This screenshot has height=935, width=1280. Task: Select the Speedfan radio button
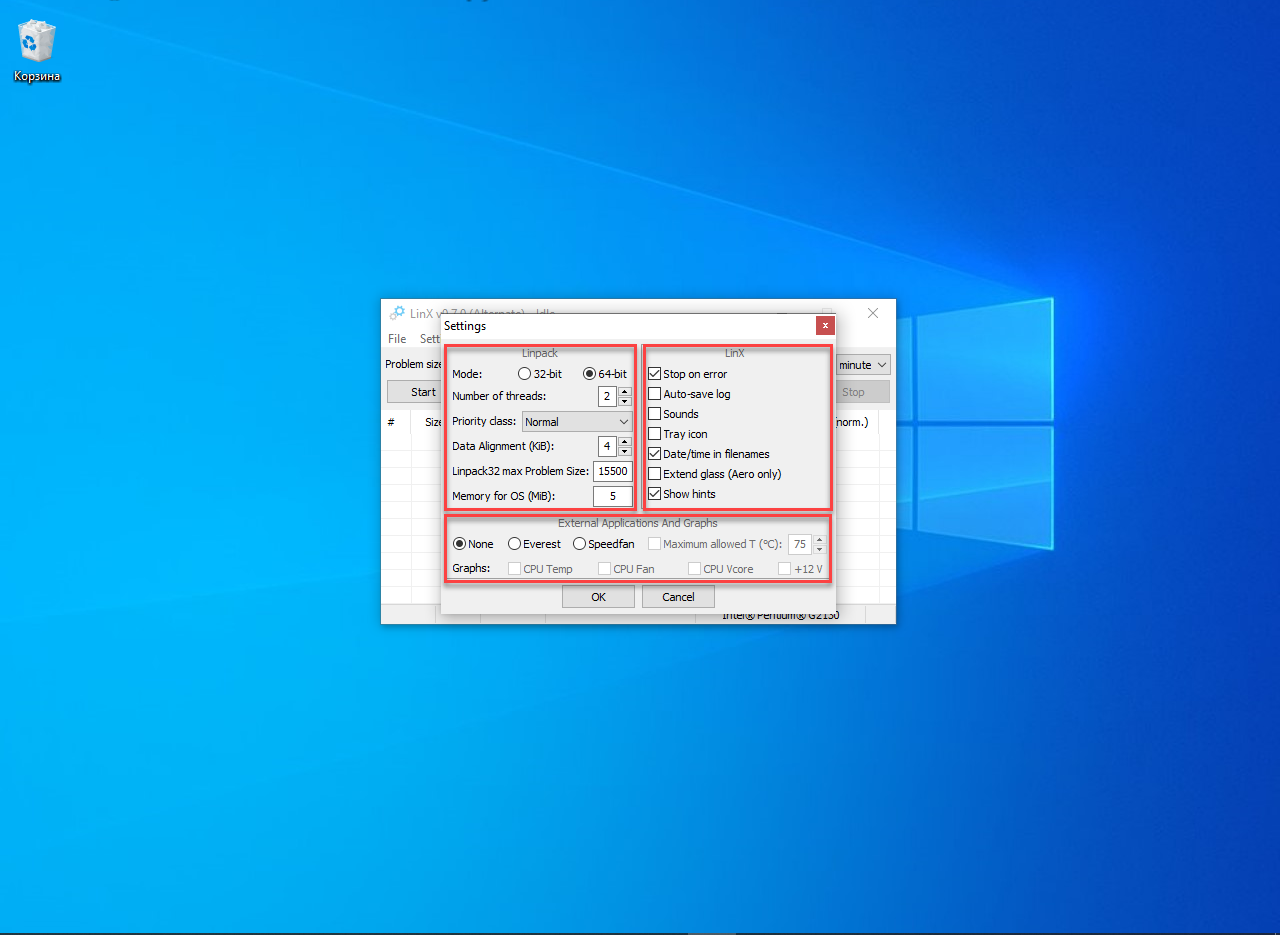604,544
